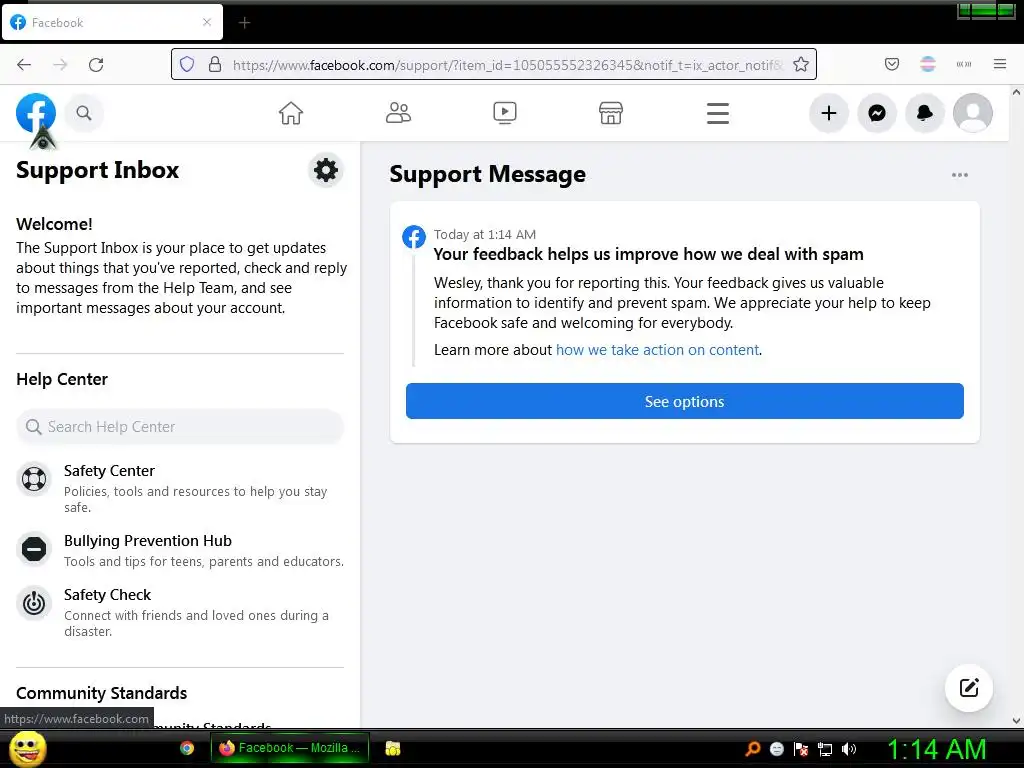Click the page scrollbar down arrow

[1016, 721]
